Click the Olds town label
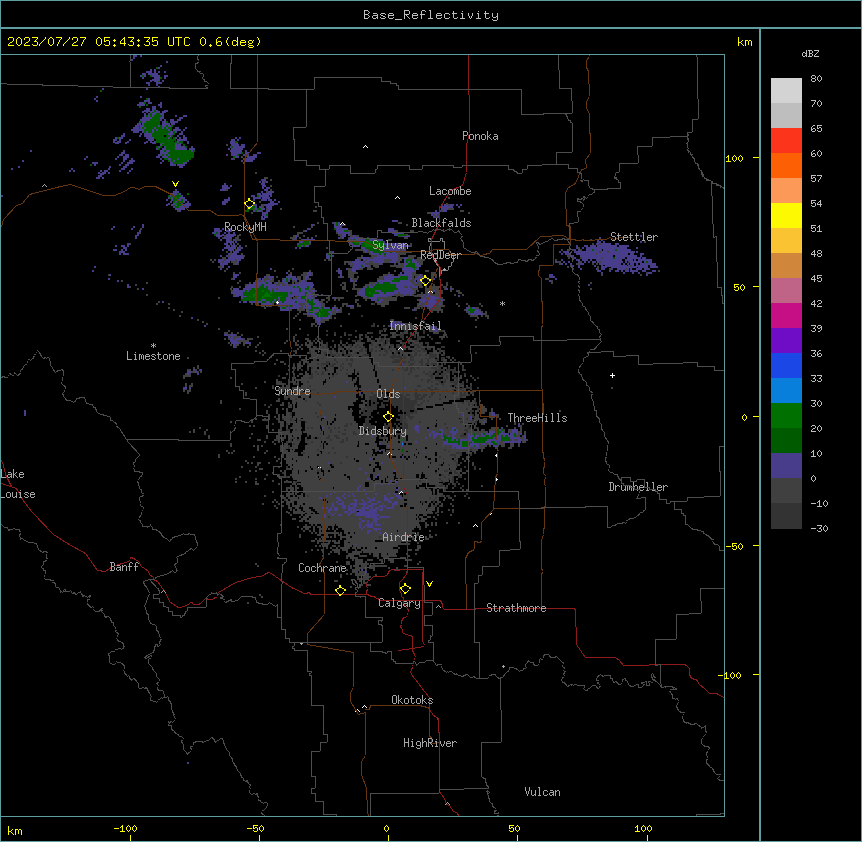 pos(388,394)
